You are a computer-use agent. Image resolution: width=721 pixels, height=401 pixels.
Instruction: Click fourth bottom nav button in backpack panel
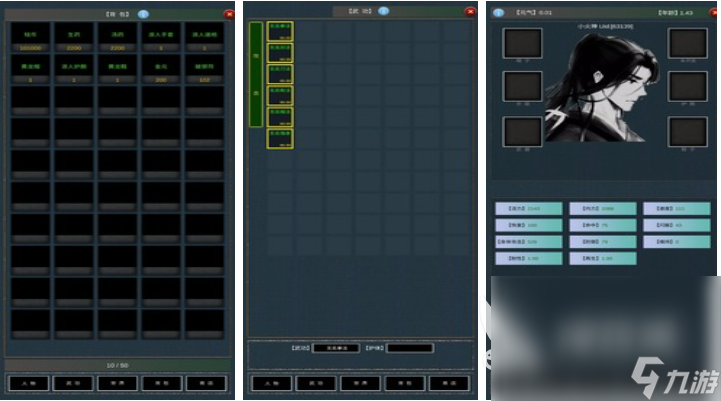(x=162, y=383)
